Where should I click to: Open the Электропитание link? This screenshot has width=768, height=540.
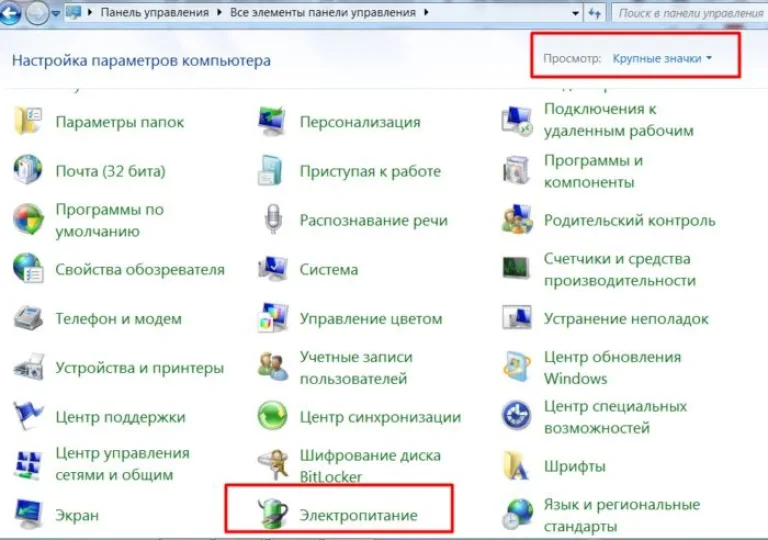pyautogui.click(x=359, y=515)
